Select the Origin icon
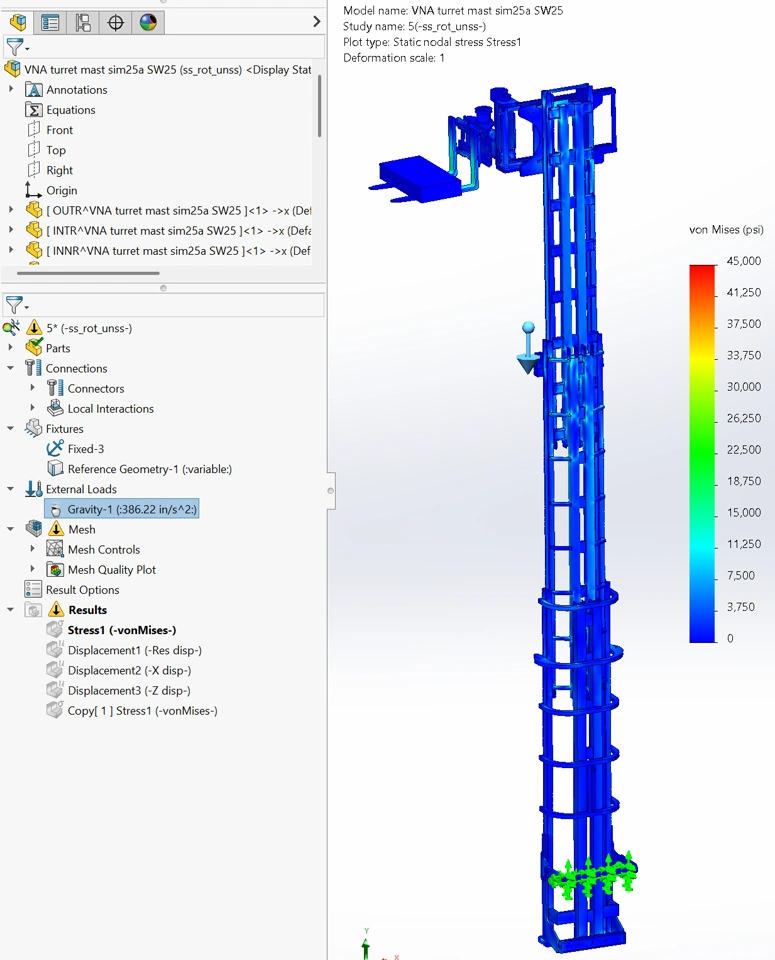Viewport: 775px width, 960px height. pos(33,190)
